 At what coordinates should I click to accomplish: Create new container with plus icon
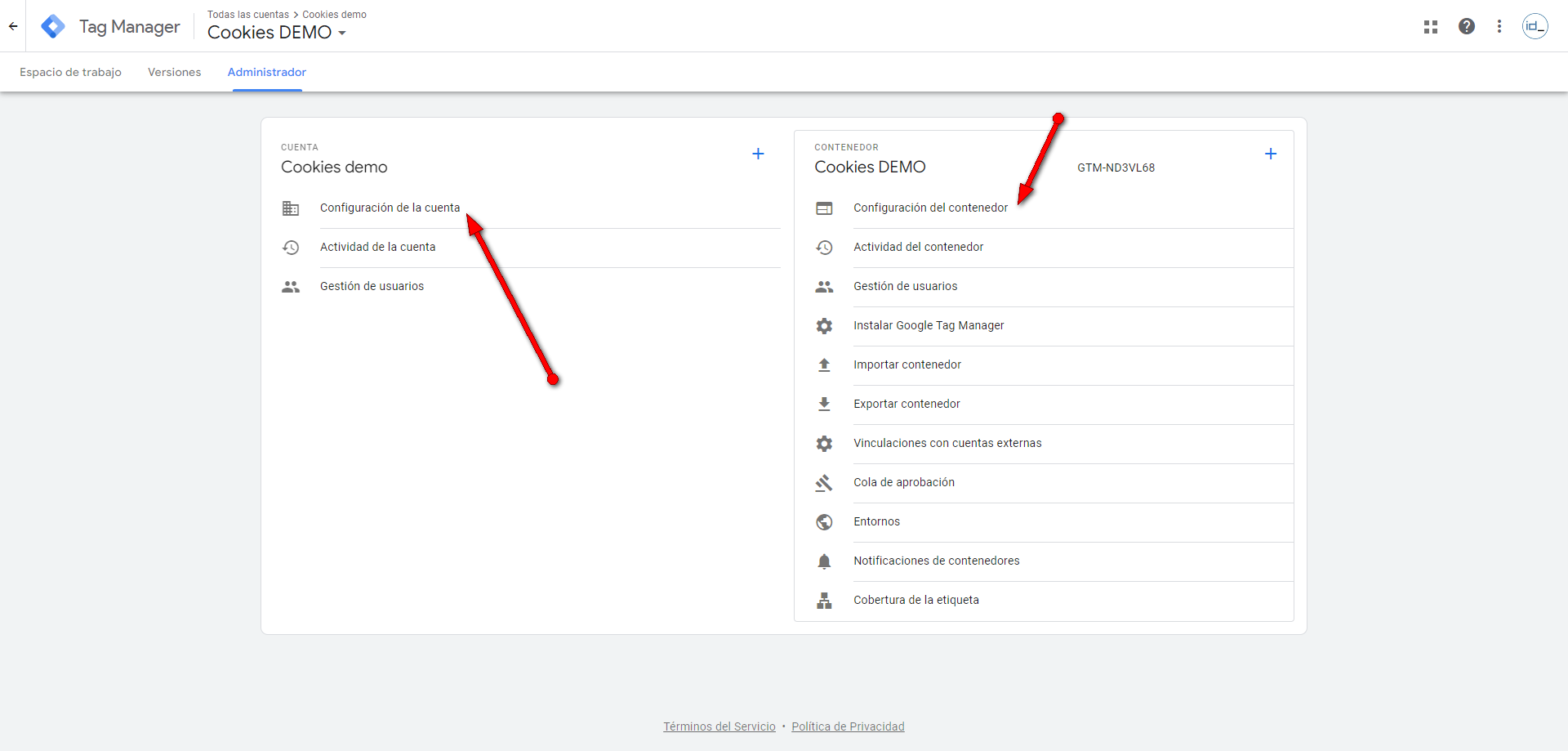pyautogui.click(x=1271, y=154)
